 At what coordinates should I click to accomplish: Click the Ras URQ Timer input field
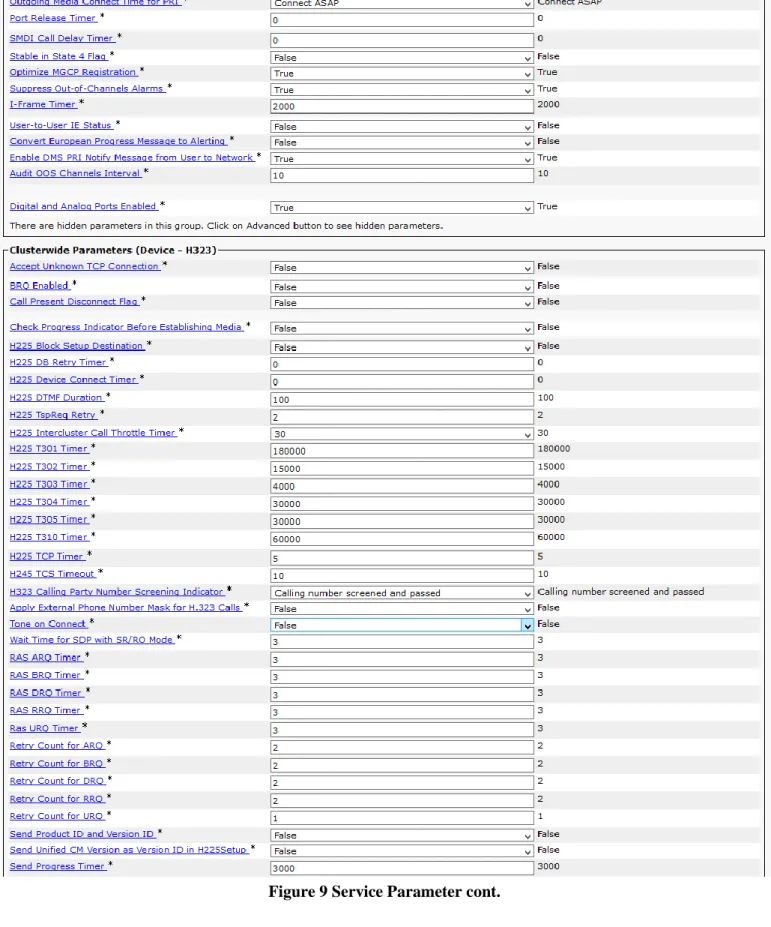pyautogui.click(x=402, y=730)
